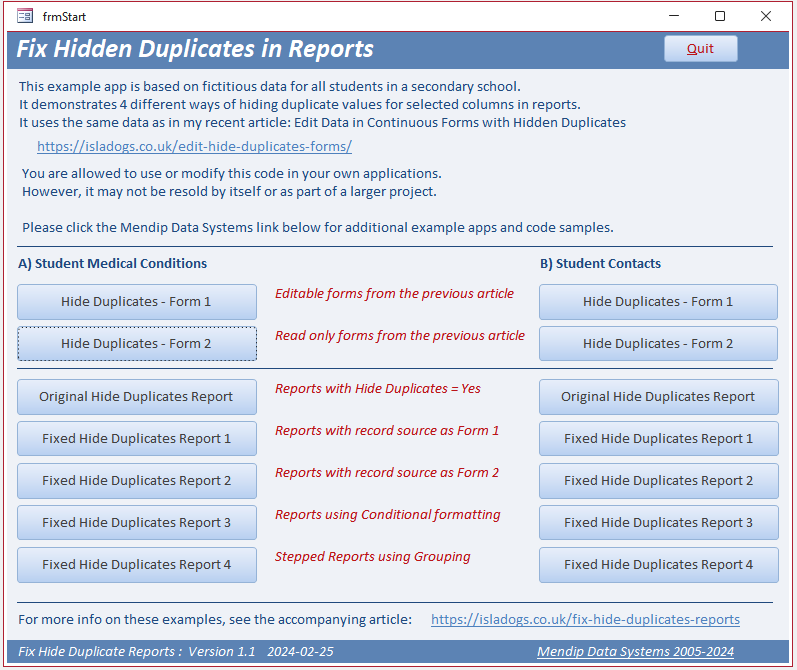Screen dimensions: 797x670
Task: Open Medical Conditions Fixed Hide Duplicates Report 3
Action: tap(137, 523)
